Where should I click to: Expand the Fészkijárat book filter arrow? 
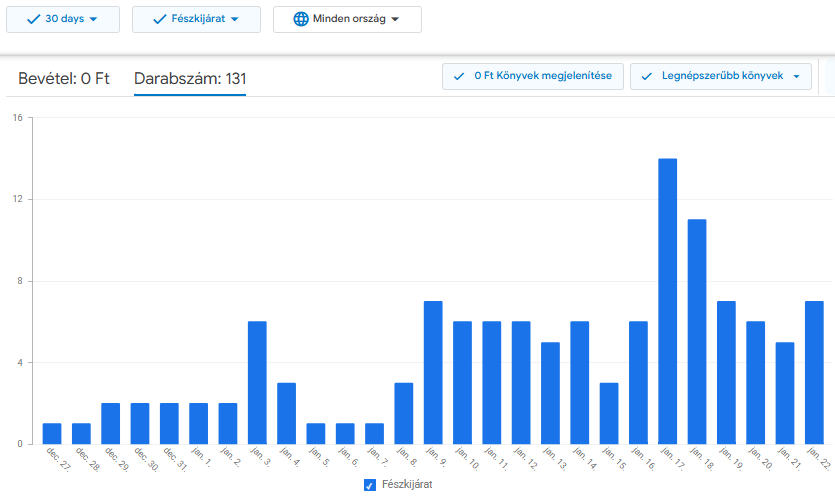coord(234,20)
